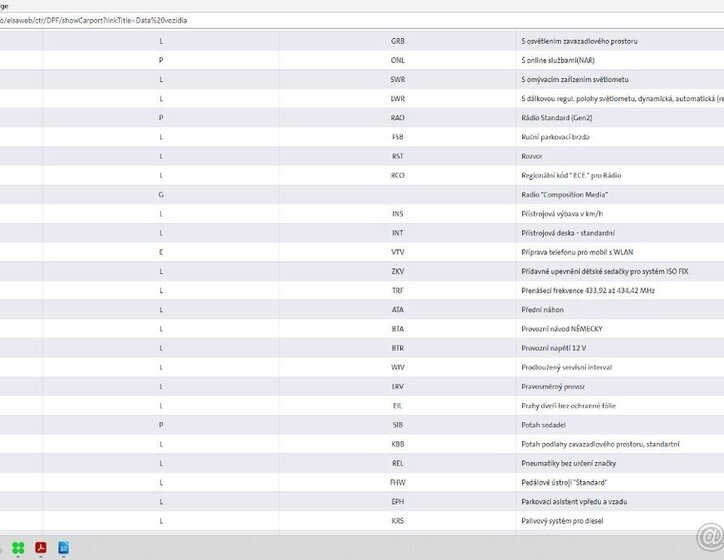The width and height of the screenshot is (724, 560).
Task: Click the VTV code cell
Action: point(398,252)
